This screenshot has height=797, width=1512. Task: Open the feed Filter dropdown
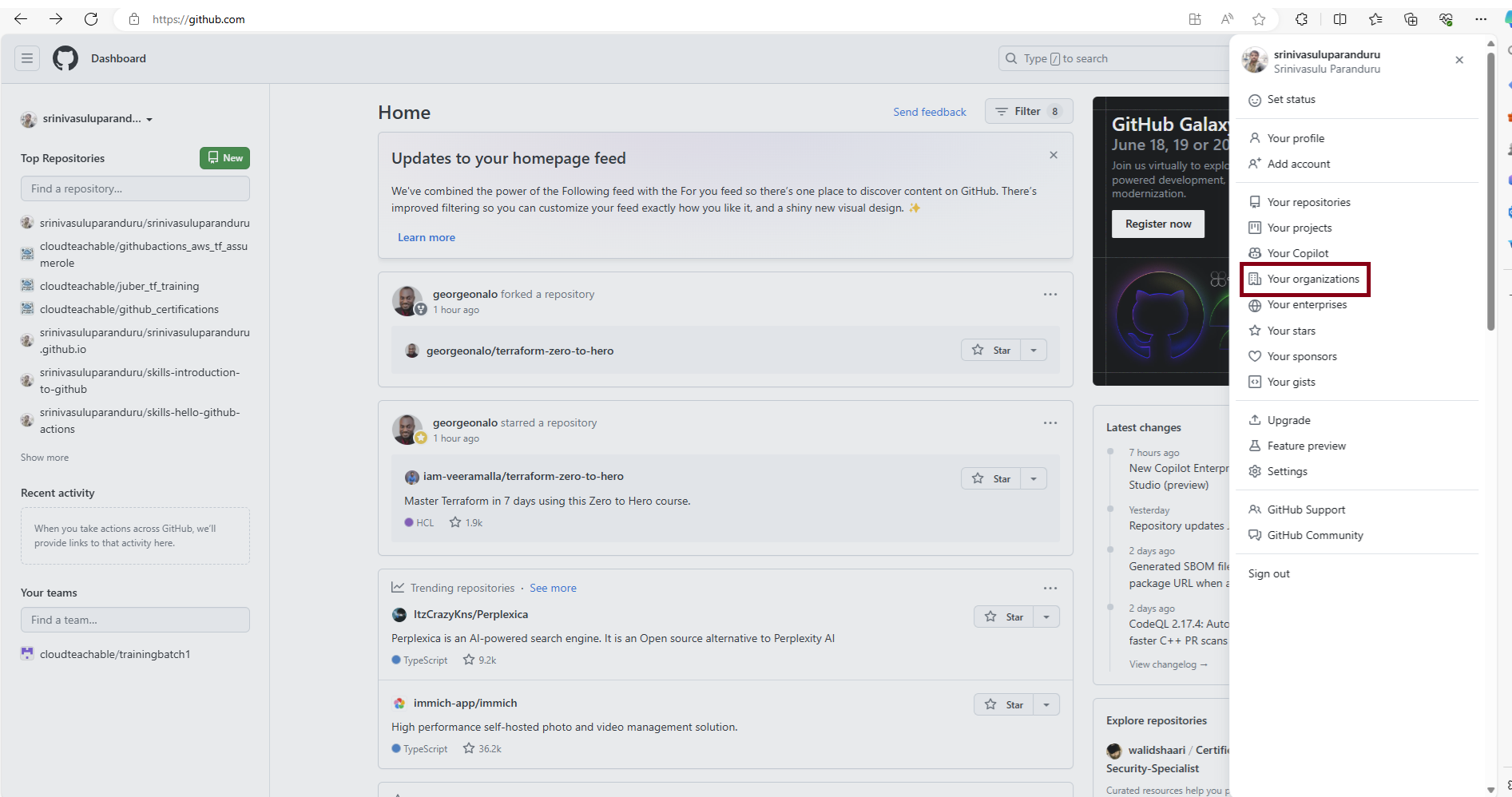coord(1028,111)
